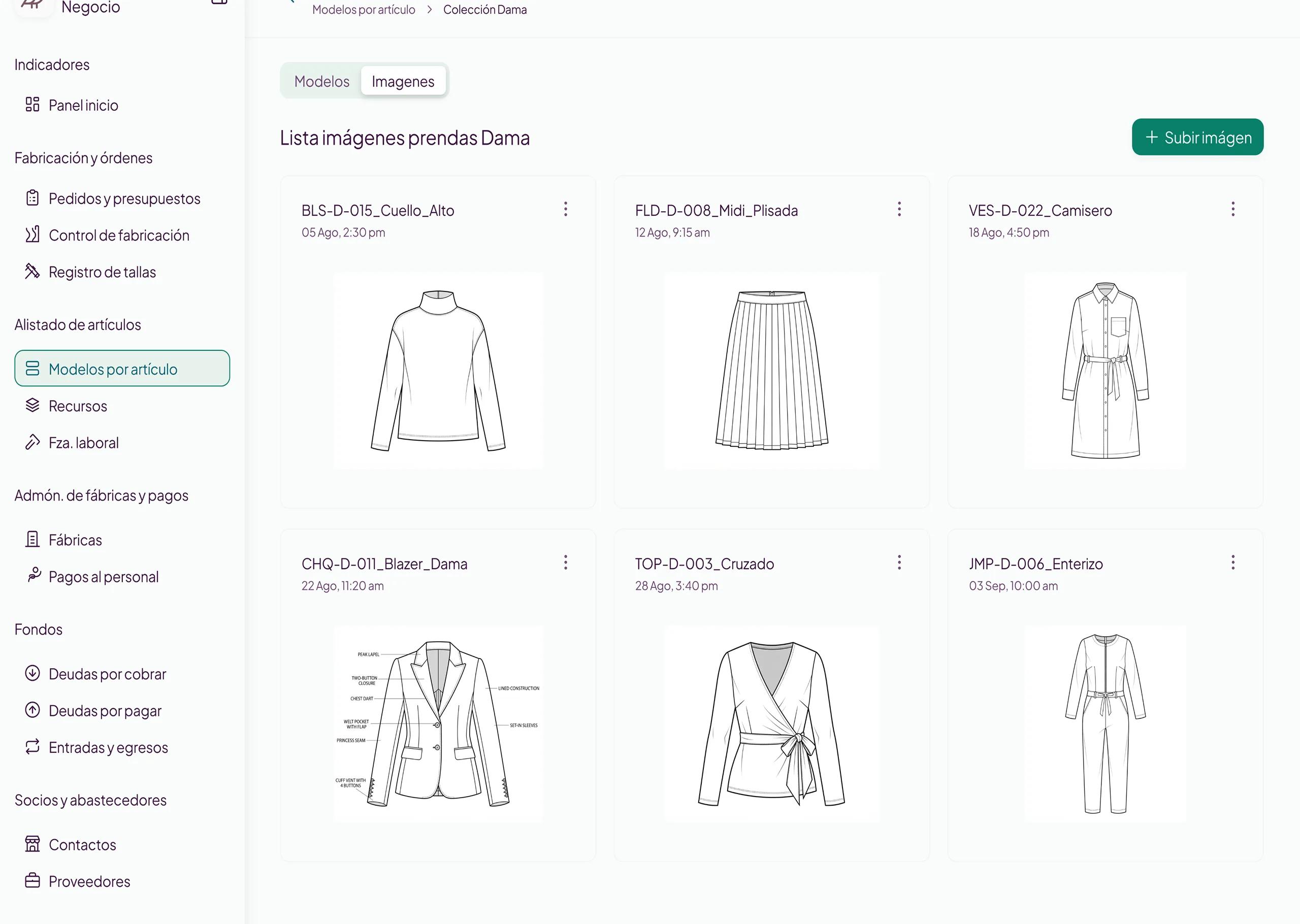Select the Imagenes tab
This screenshot has height=924, width=1300.
[403, 81]
